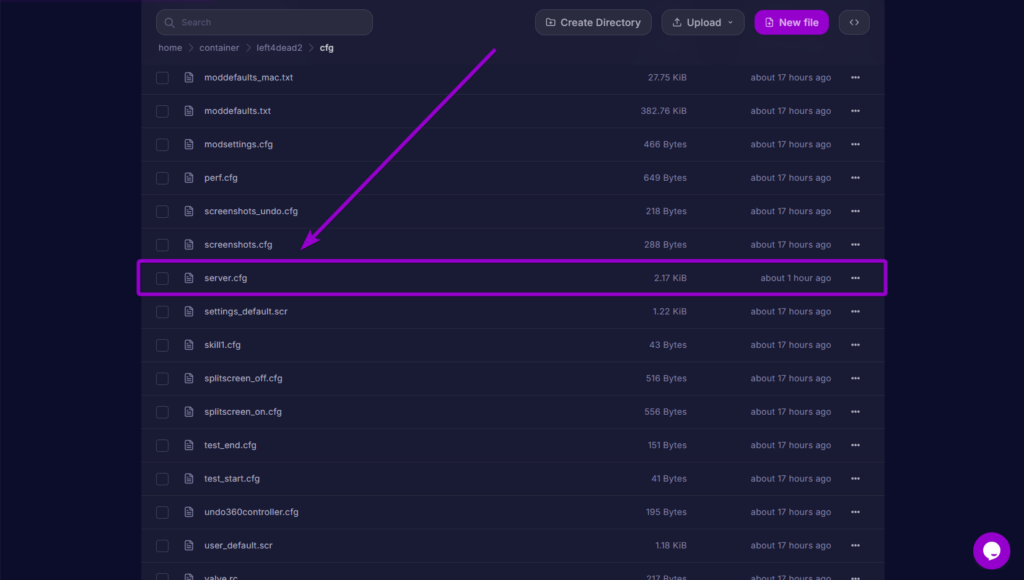Open the actions menu for server.cfg
The height and width of the screenshot is (580, 1024).
(855, 277)
